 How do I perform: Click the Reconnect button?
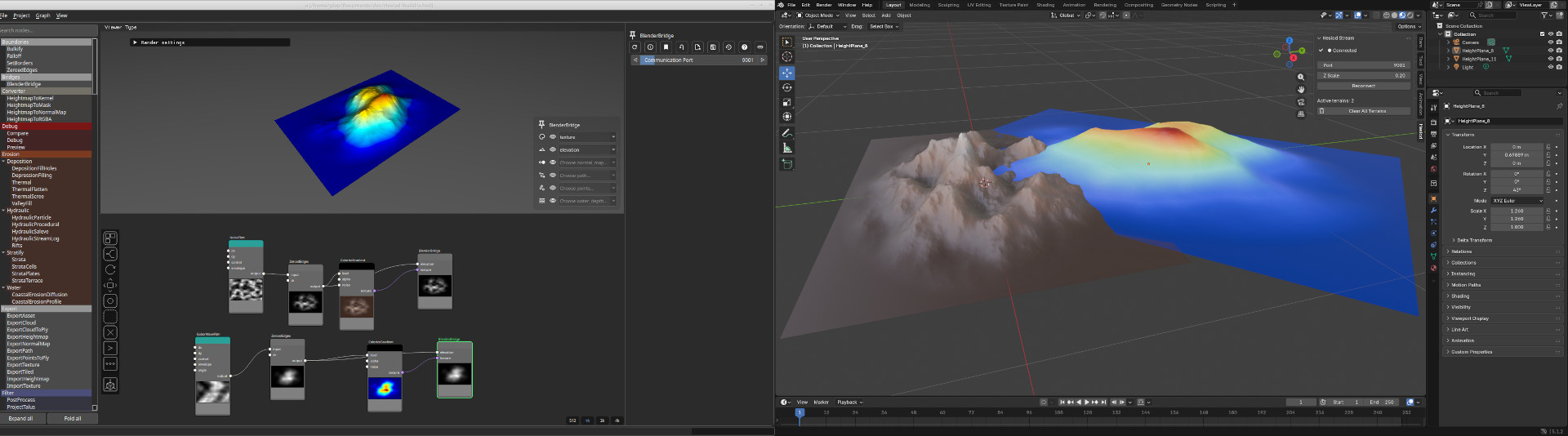[x=1363, y=86]
